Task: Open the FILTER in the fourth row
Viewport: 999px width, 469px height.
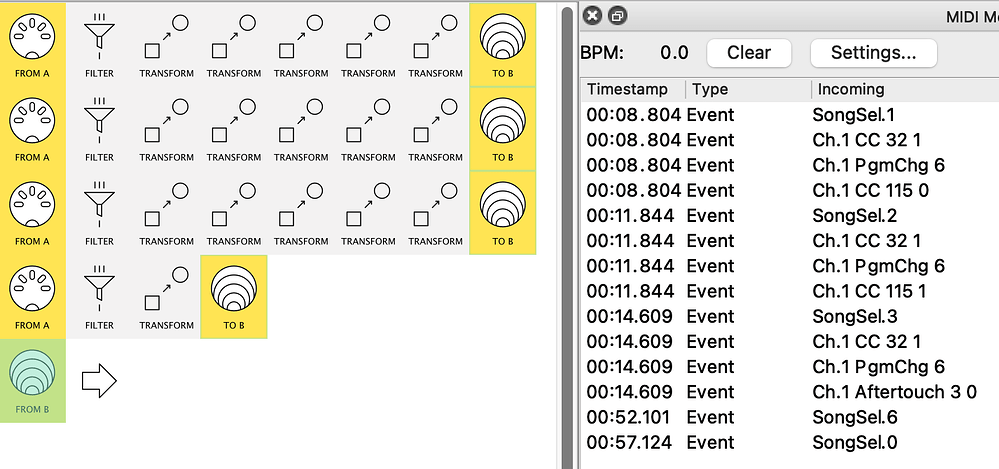Action: click(x=99, y=295)
